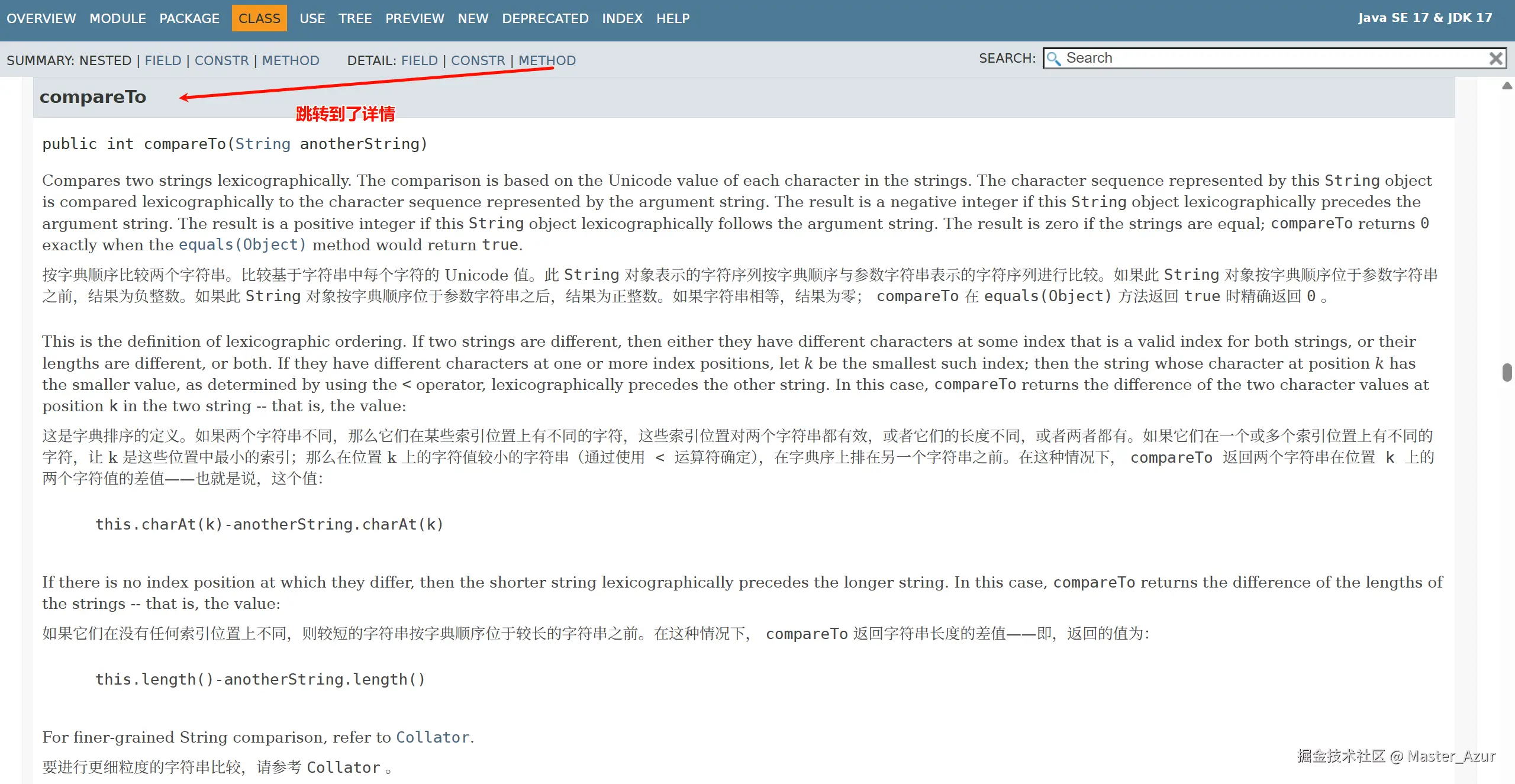Jump to the summary CONSTR section
This screenshot has height=784, width=1515.
[x=221, y=60]
